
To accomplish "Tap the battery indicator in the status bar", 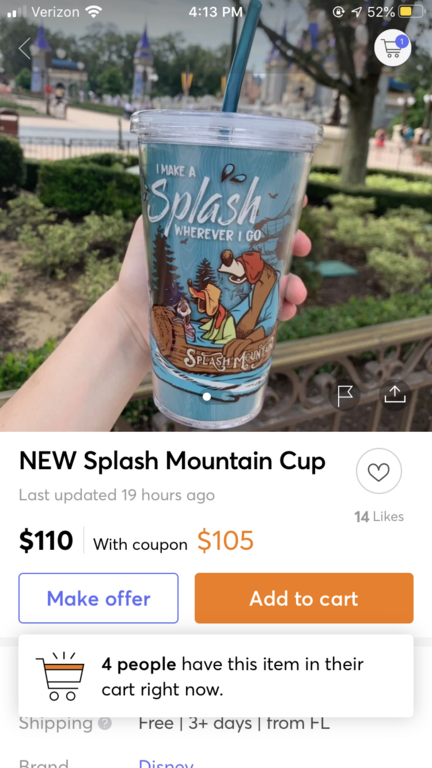I will click(x=410, y=12).
